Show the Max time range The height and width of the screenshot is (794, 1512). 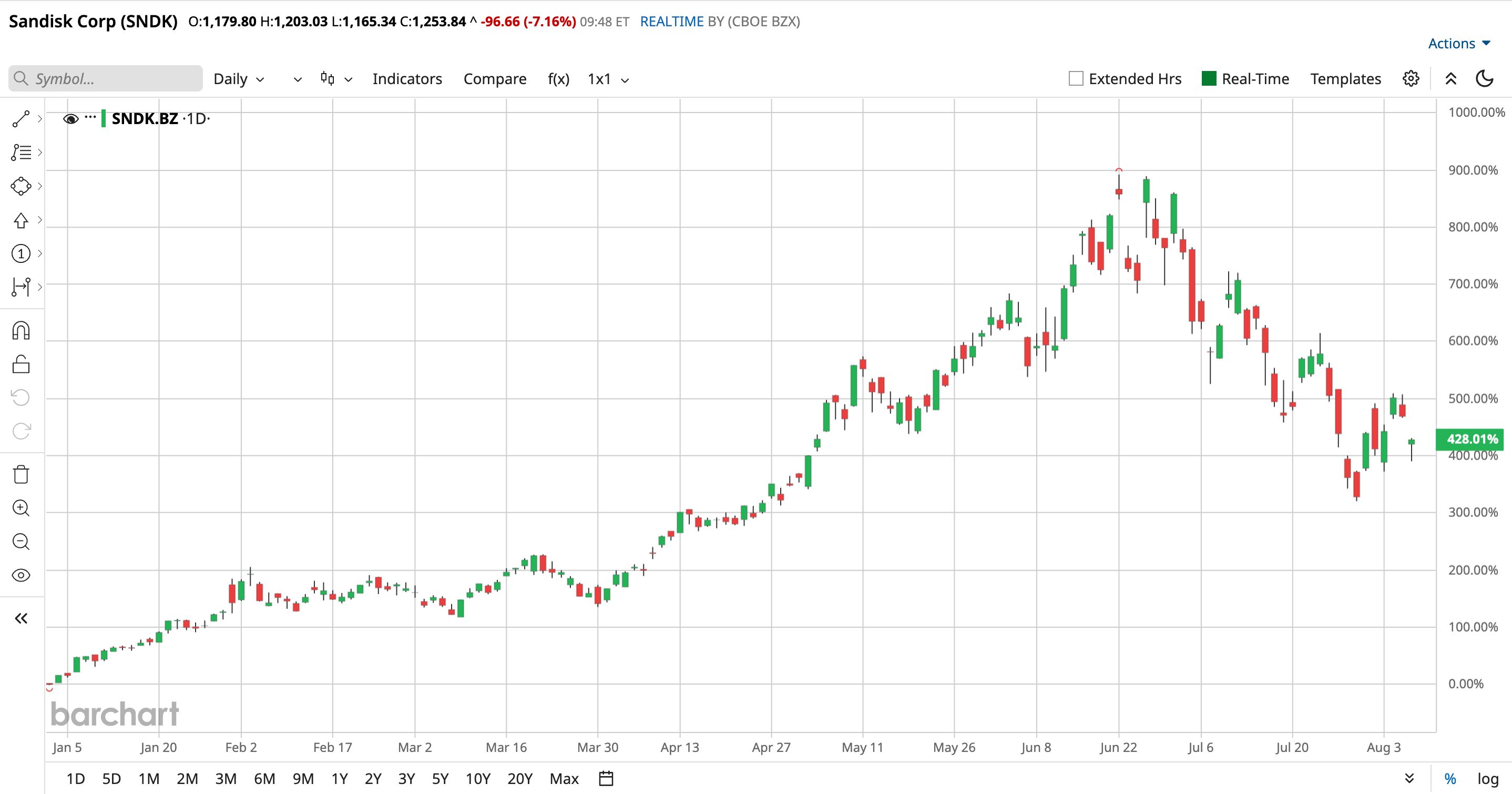pos(564,779)
